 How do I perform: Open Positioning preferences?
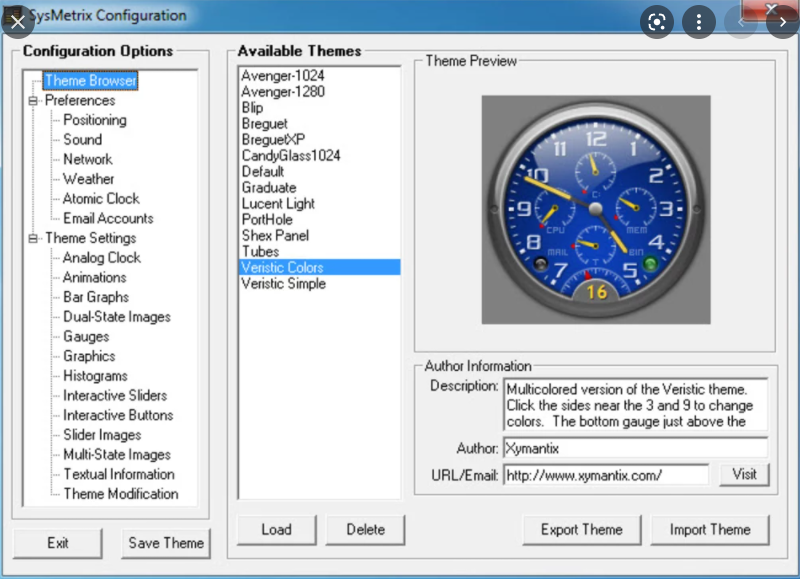click(95, 120)
